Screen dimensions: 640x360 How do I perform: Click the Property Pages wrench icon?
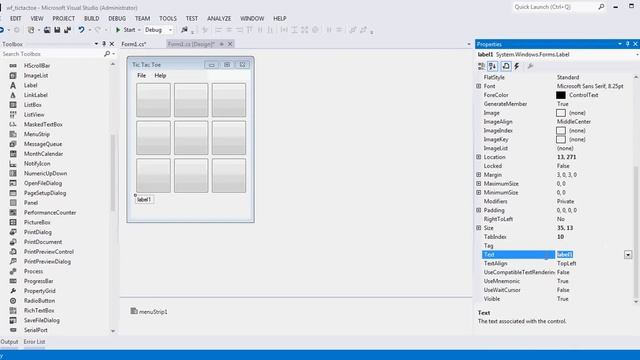click(530, 66)
